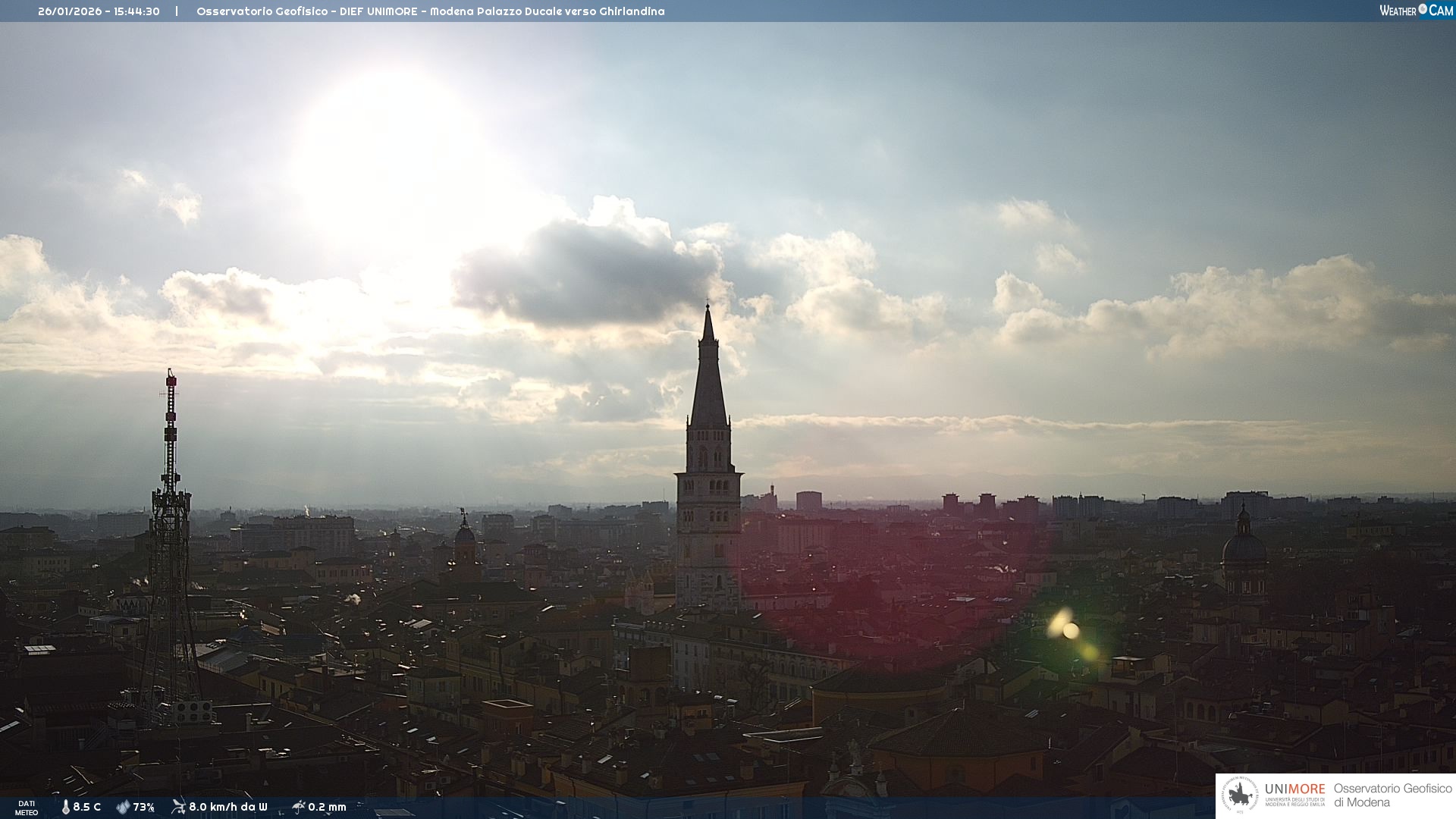Click the 73% humidity value
This screenshot has width=1456, height=819.
click(144, 807)
